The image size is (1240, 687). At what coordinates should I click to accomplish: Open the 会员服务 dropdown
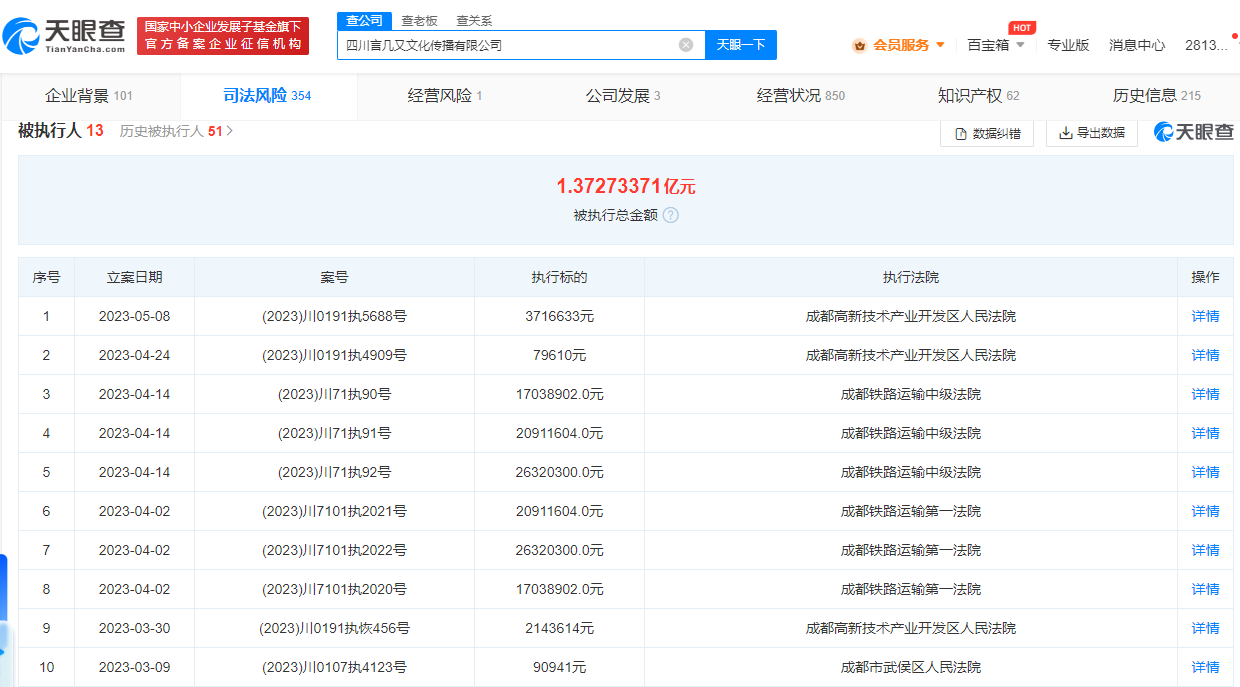click(940, 45)
